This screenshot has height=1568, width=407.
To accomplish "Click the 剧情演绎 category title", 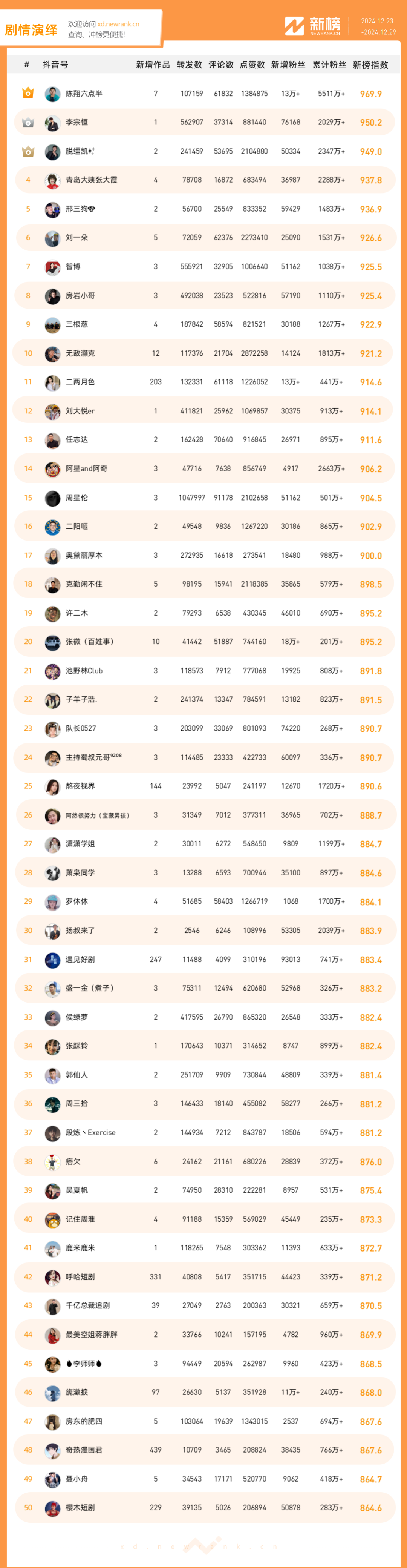I will [x=31, y=30].
